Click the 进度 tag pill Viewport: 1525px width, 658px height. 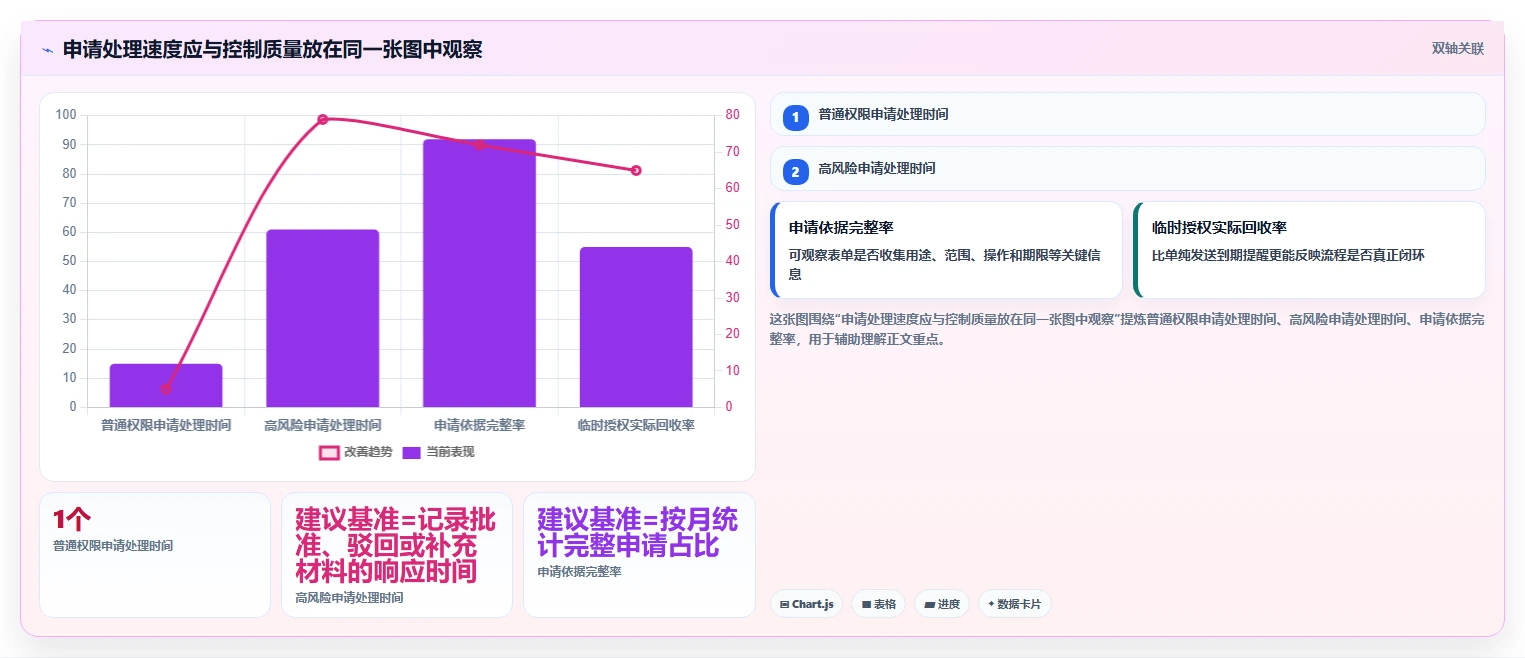(942, 604)
